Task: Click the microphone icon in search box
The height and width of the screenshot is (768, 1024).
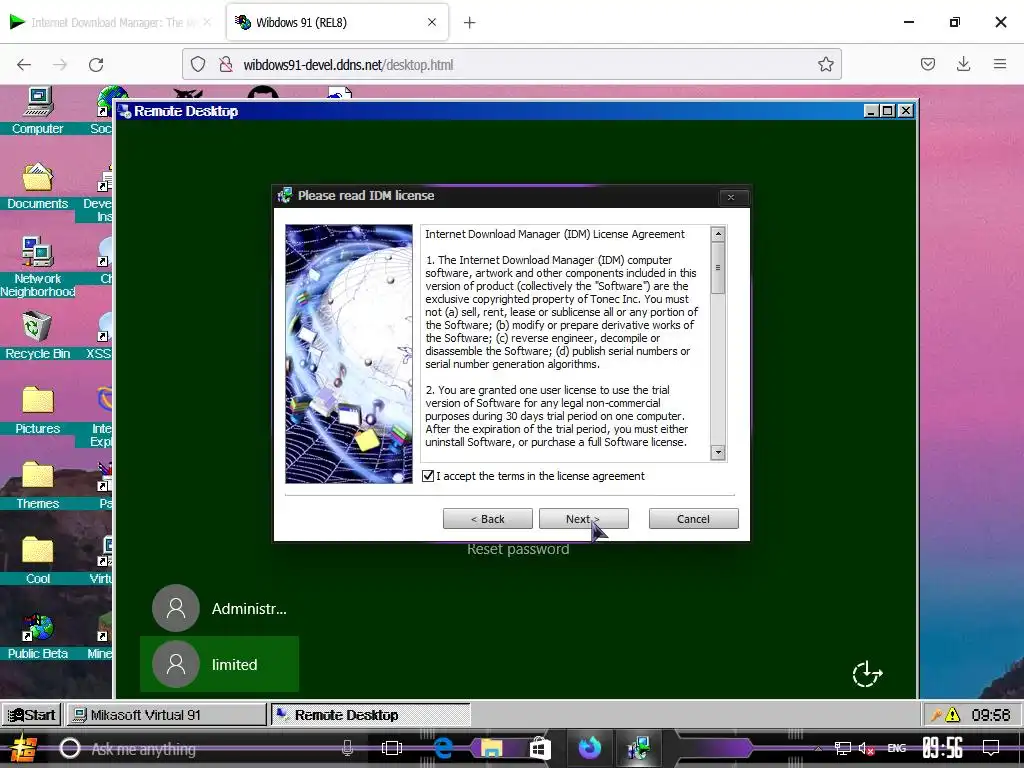Action: click(347, 748)
